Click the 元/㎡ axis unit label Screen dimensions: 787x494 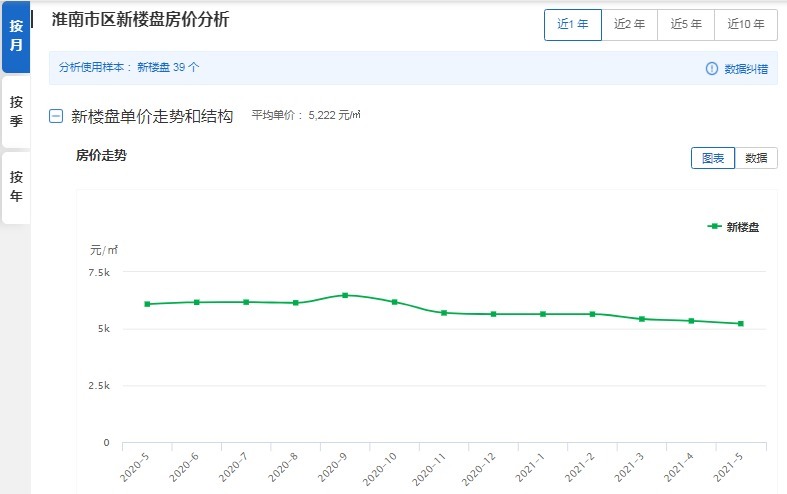coord(104,250)
